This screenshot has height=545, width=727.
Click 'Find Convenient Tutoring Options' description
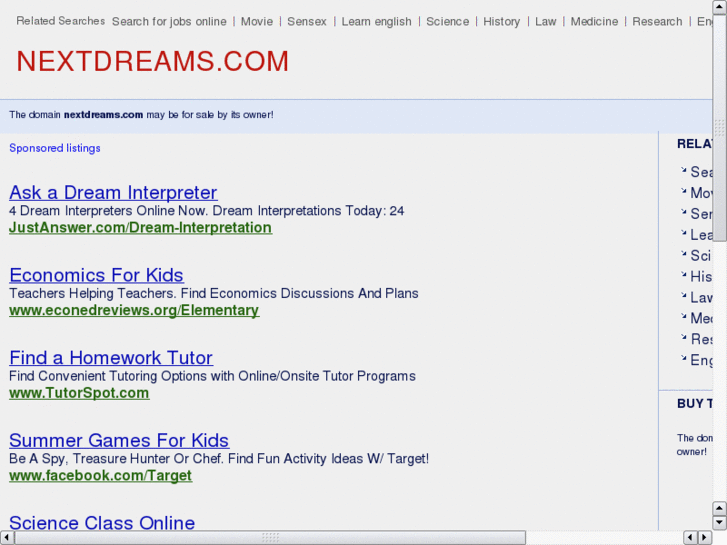point(212,376)
